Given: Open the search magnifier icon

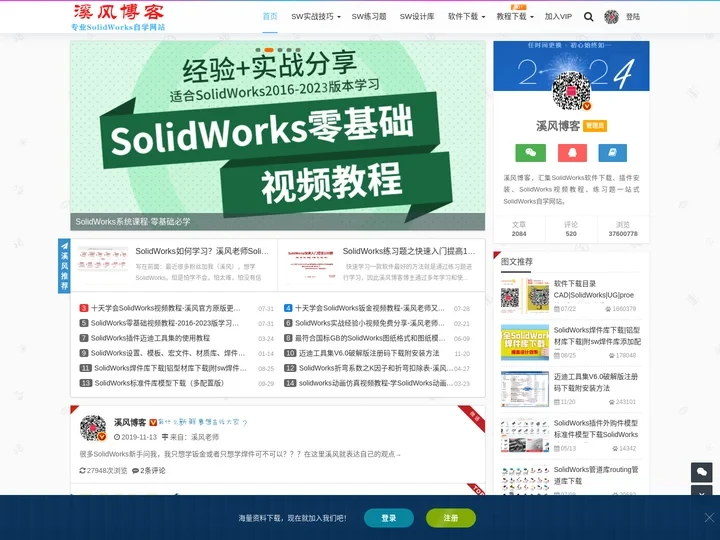Looking at the screenshot, I should click(x=588, y=17).
